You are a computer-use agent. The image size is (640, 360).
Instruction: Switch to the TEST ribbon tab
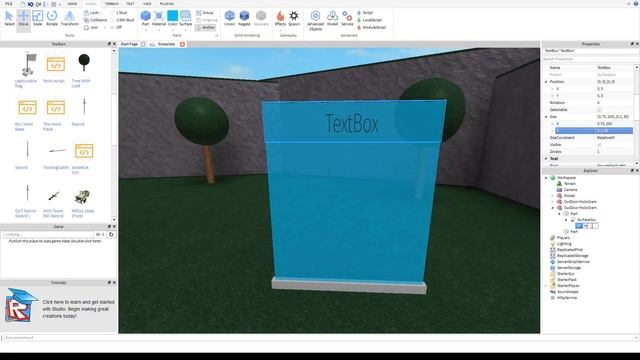tap(130, 4)
